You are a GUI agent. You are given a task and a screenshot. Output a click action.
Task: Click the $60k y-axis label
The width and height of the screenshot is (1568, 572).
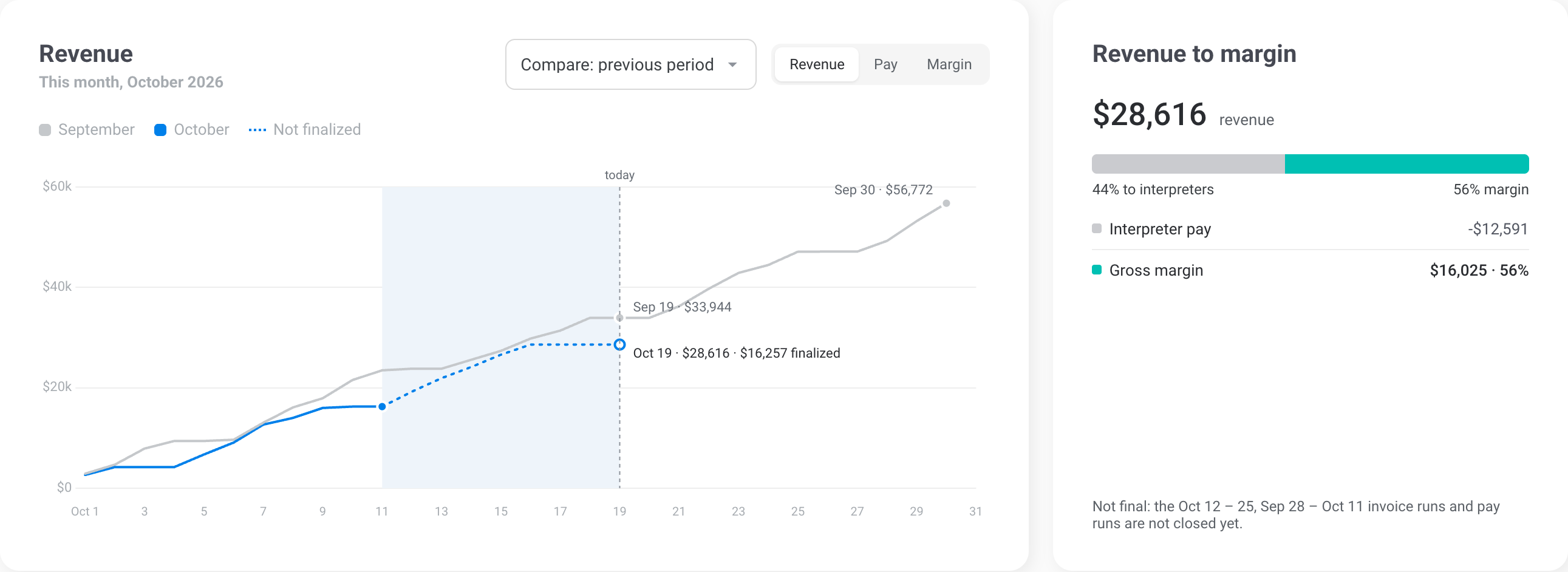point(56,186)
